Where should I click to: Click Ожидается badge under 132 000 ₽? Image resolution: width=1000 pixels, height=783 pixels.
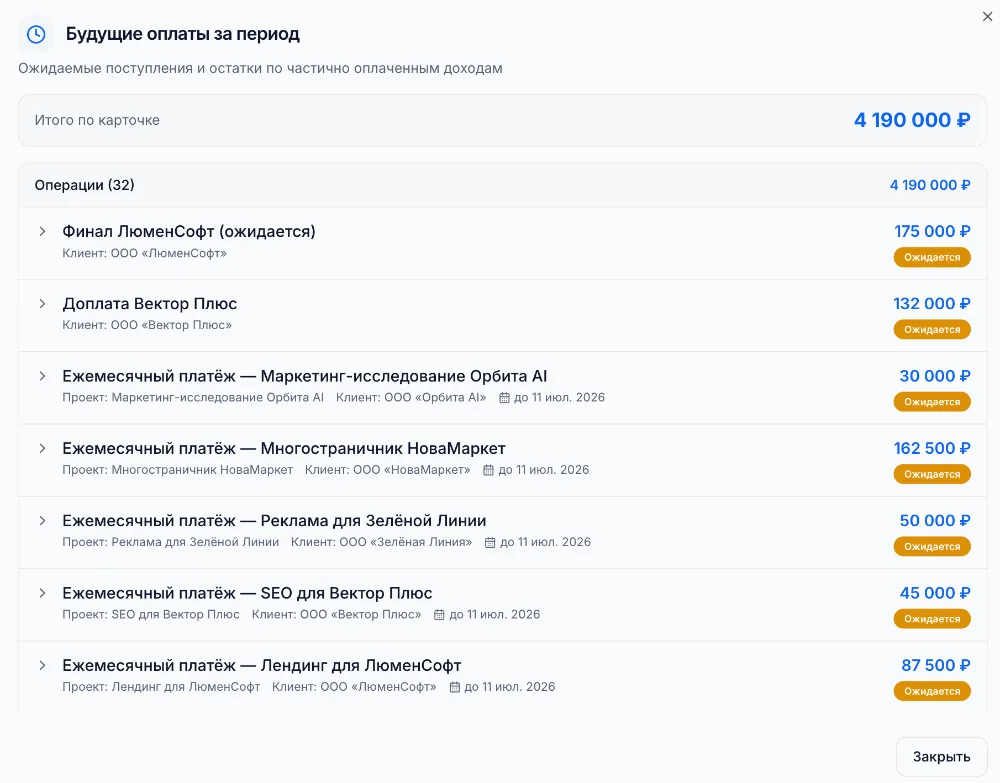[x=932, y=330]
